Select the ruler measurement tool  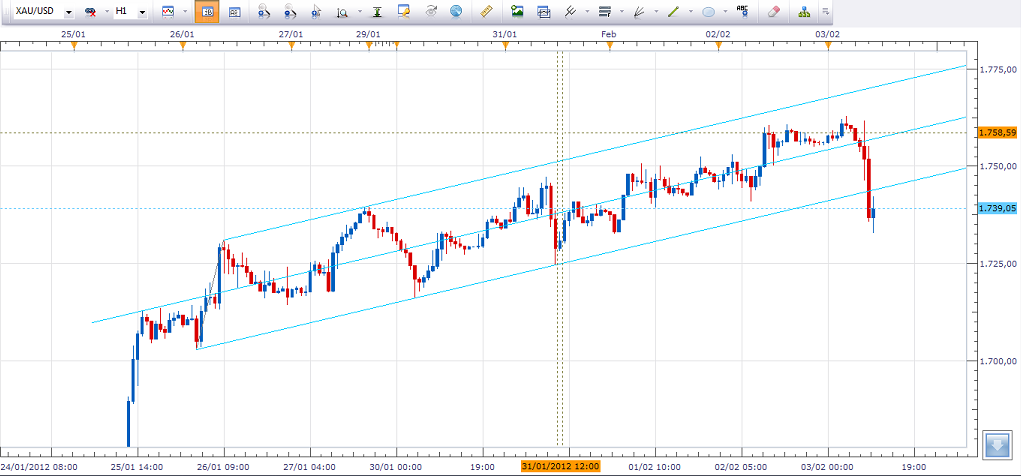485,12
